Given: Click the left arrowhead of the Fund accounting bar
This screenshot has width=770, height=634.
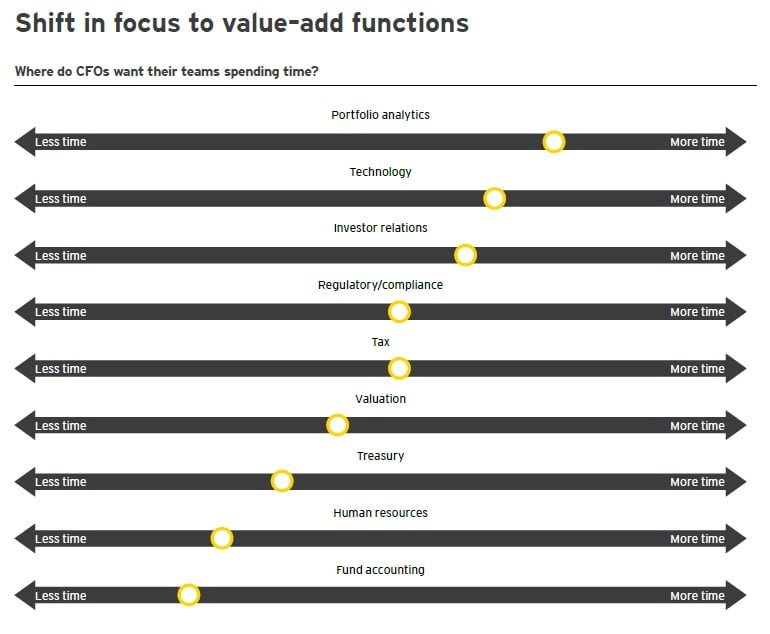Looking at the screenshot, I should pos(24,596).
